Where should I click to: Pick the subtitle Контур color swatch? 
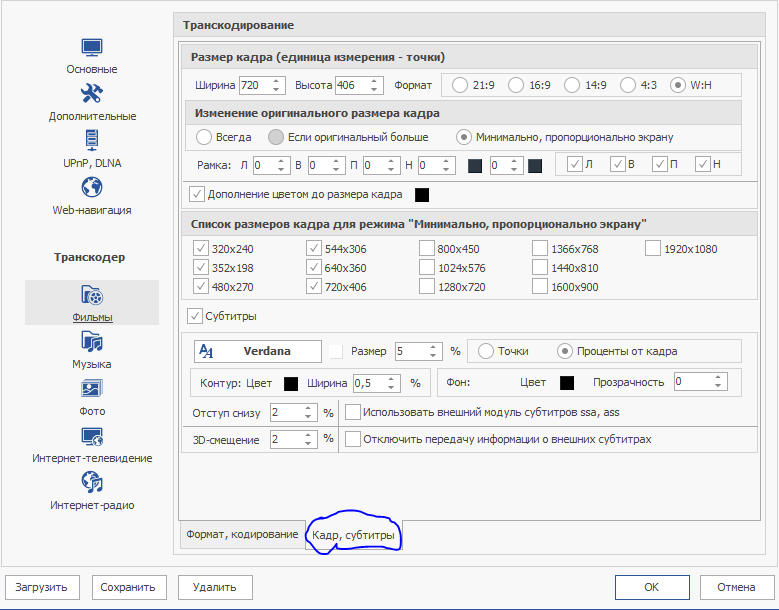(291, 383)
